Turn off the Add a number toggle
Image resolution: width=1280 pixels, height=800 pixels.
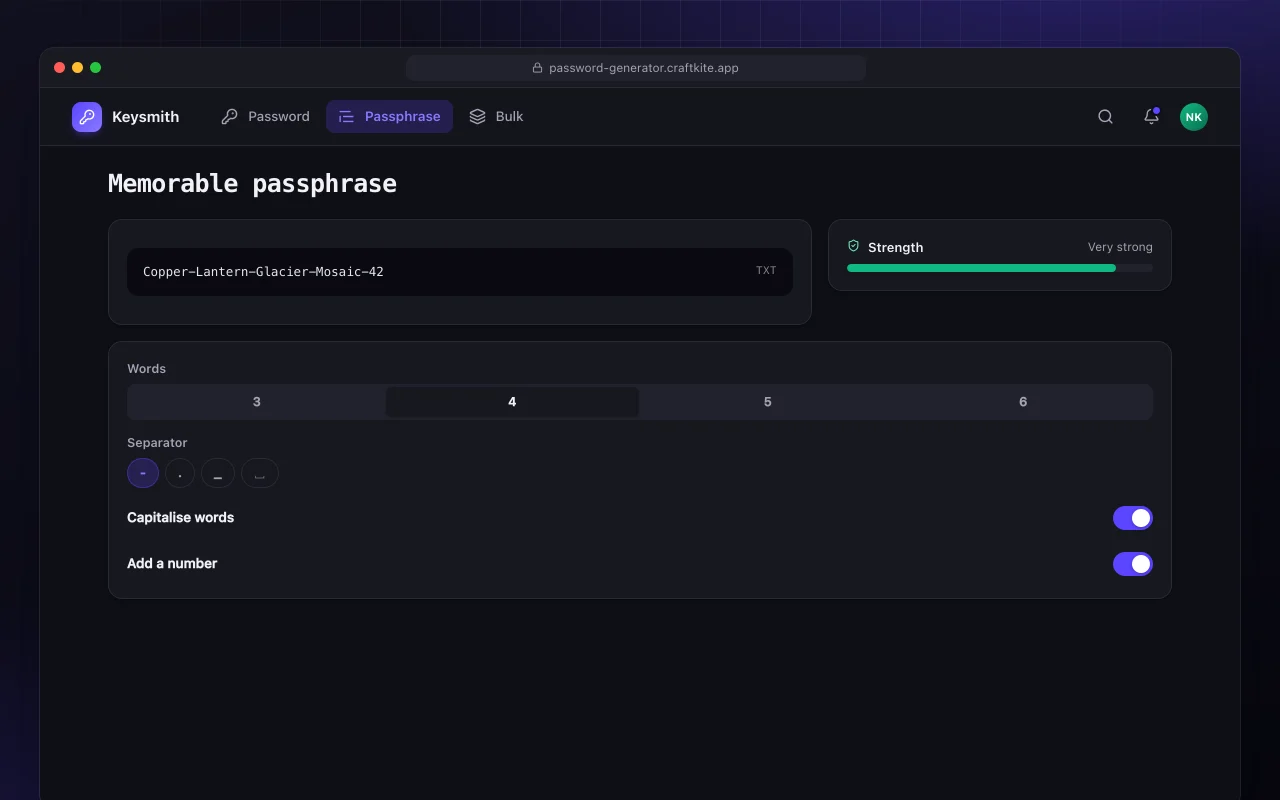point(1133,564)
